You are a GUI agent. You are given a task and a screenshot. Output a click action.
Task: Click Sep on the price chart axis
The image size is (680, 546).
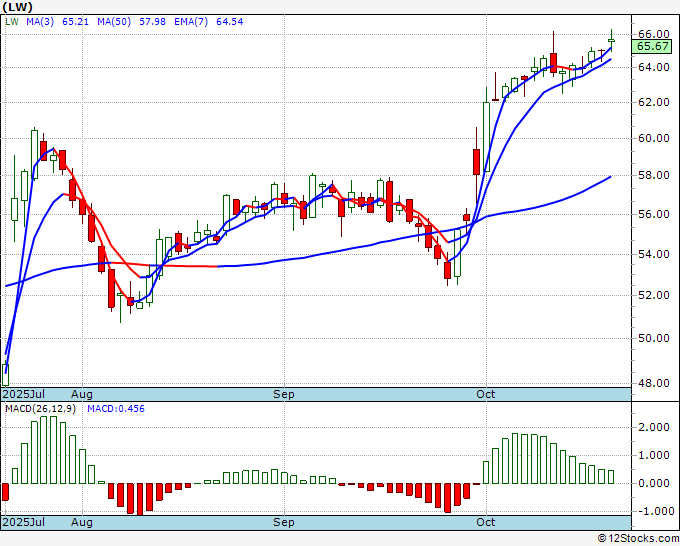(x=284, y=394)
